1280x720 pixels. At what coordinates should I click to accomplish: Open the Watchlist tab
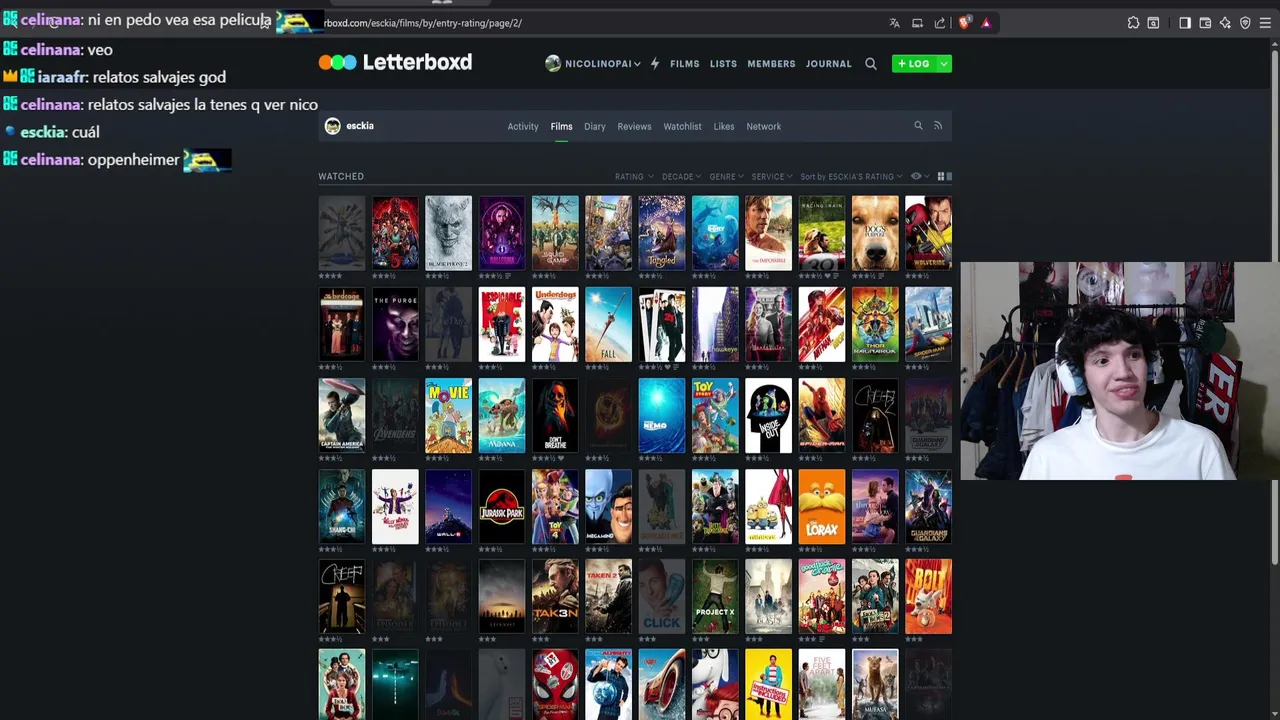(x=683, y=126)
